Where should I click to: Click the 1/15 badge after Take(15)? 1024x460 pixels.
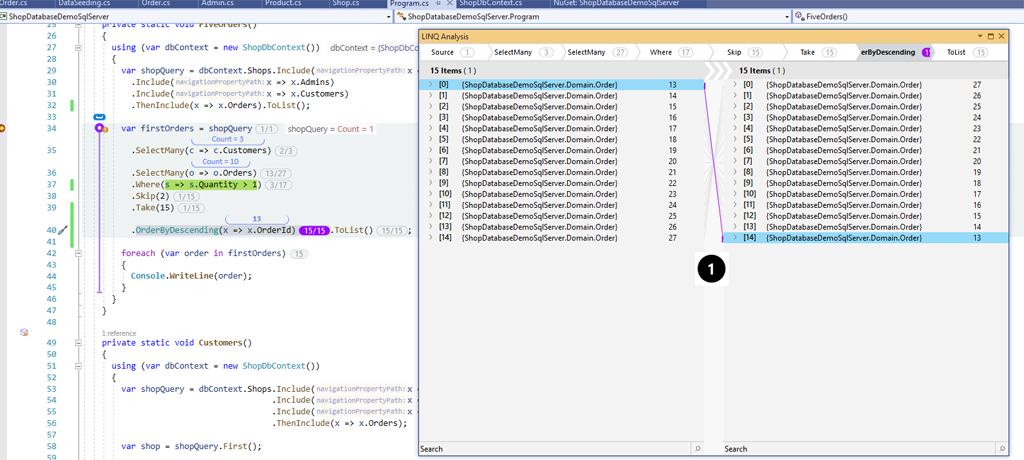193,208
